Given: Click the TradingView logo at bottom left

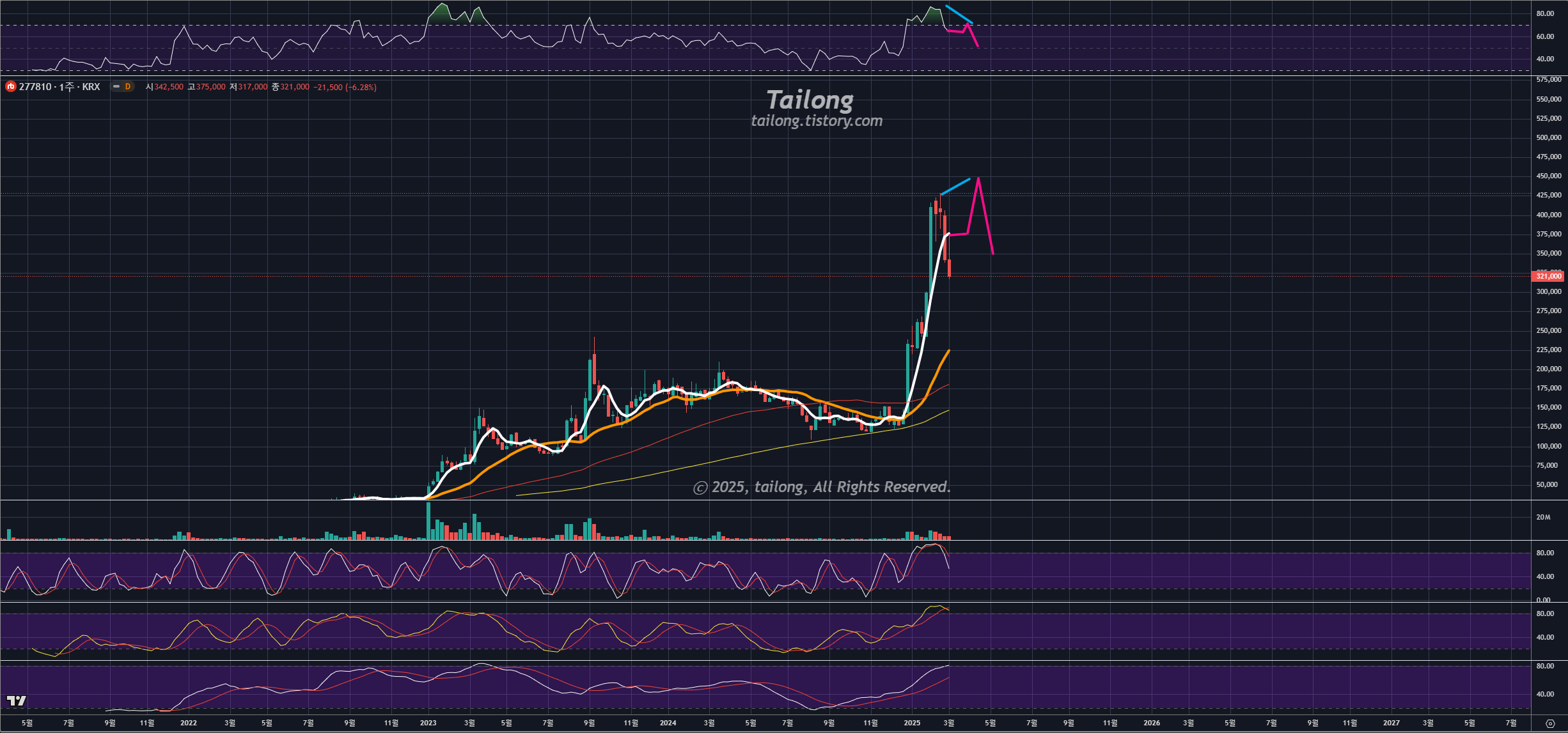Looking at the screenshot, I should pyautogui.click(x=17, y=701).
